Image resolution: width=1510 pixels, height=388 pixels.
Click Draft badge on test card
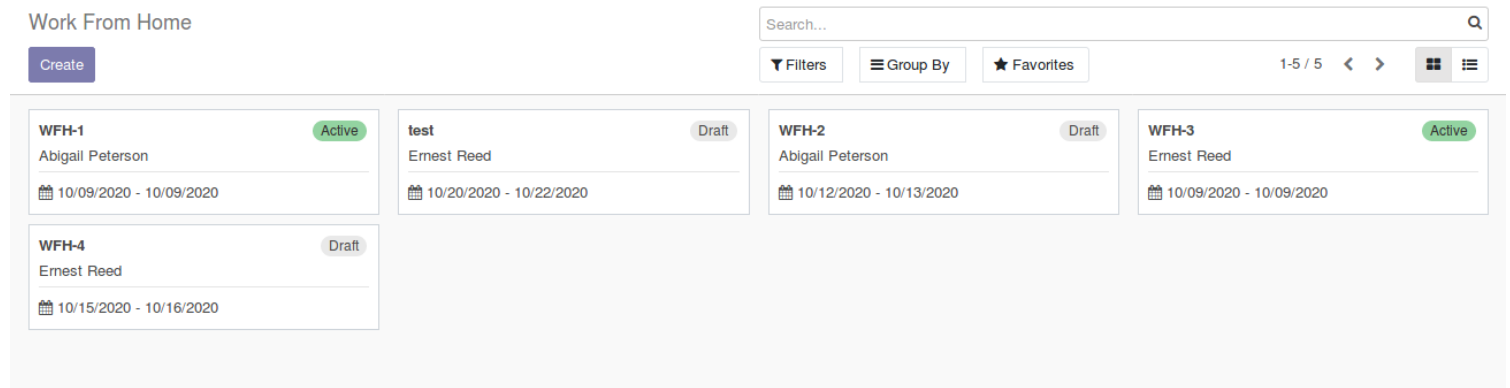pyautogui.click(x=713, y=130)
